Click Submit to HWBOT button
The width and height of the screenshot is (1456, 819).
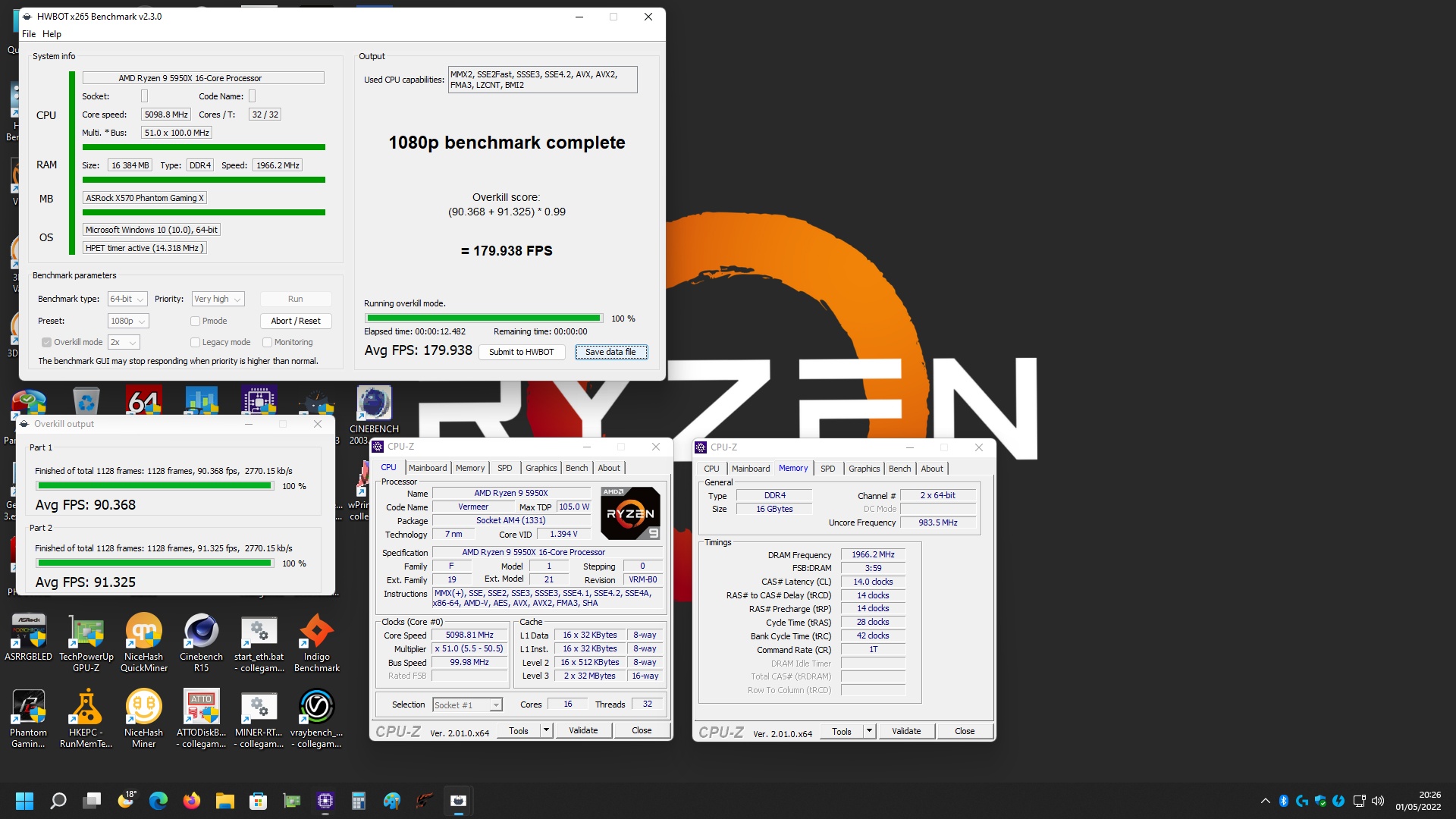pyautogui.click(x=522, y=353)
